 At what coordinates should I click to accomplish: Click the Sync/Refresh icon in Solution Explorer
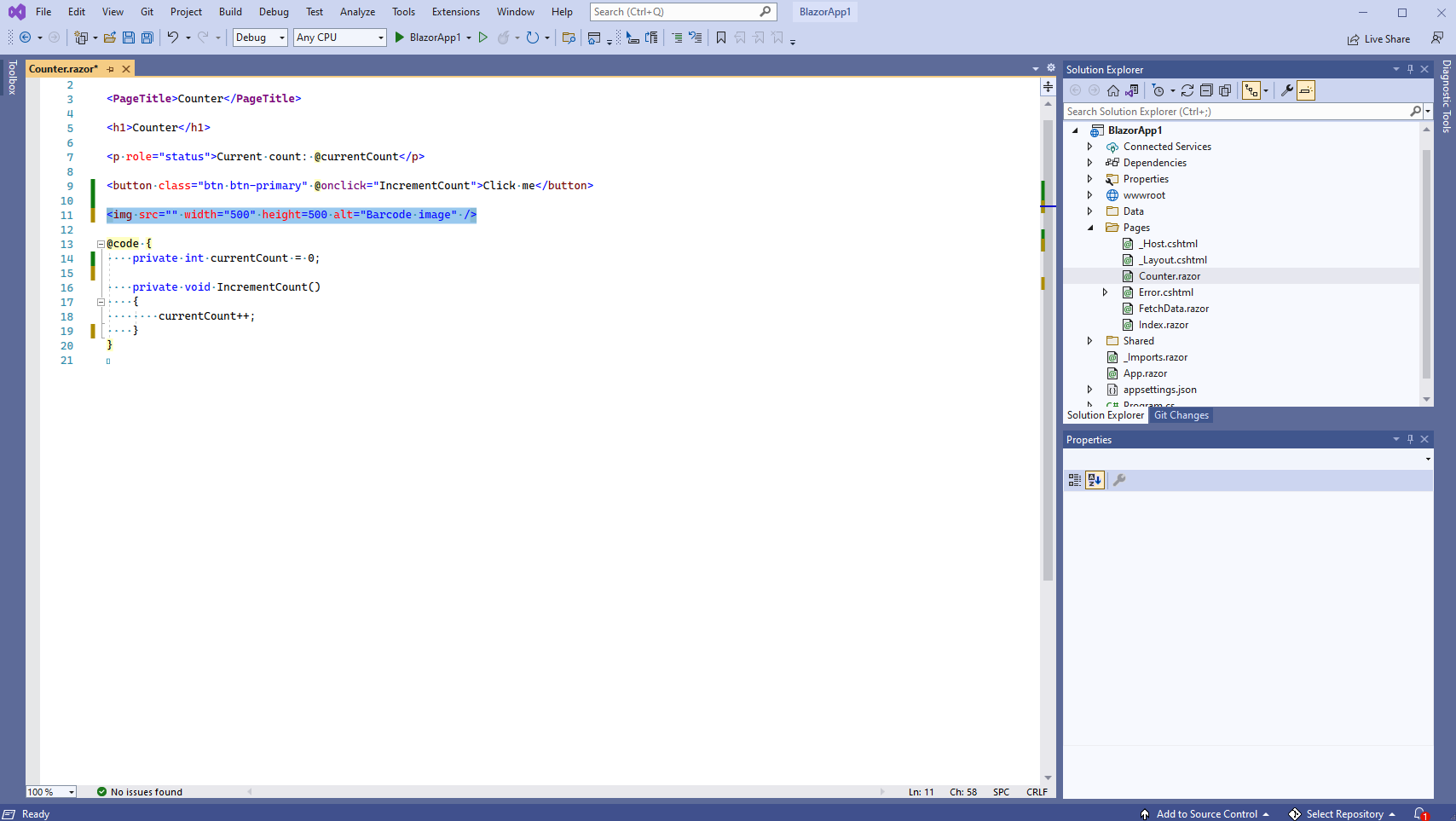tap(1187, 90)
